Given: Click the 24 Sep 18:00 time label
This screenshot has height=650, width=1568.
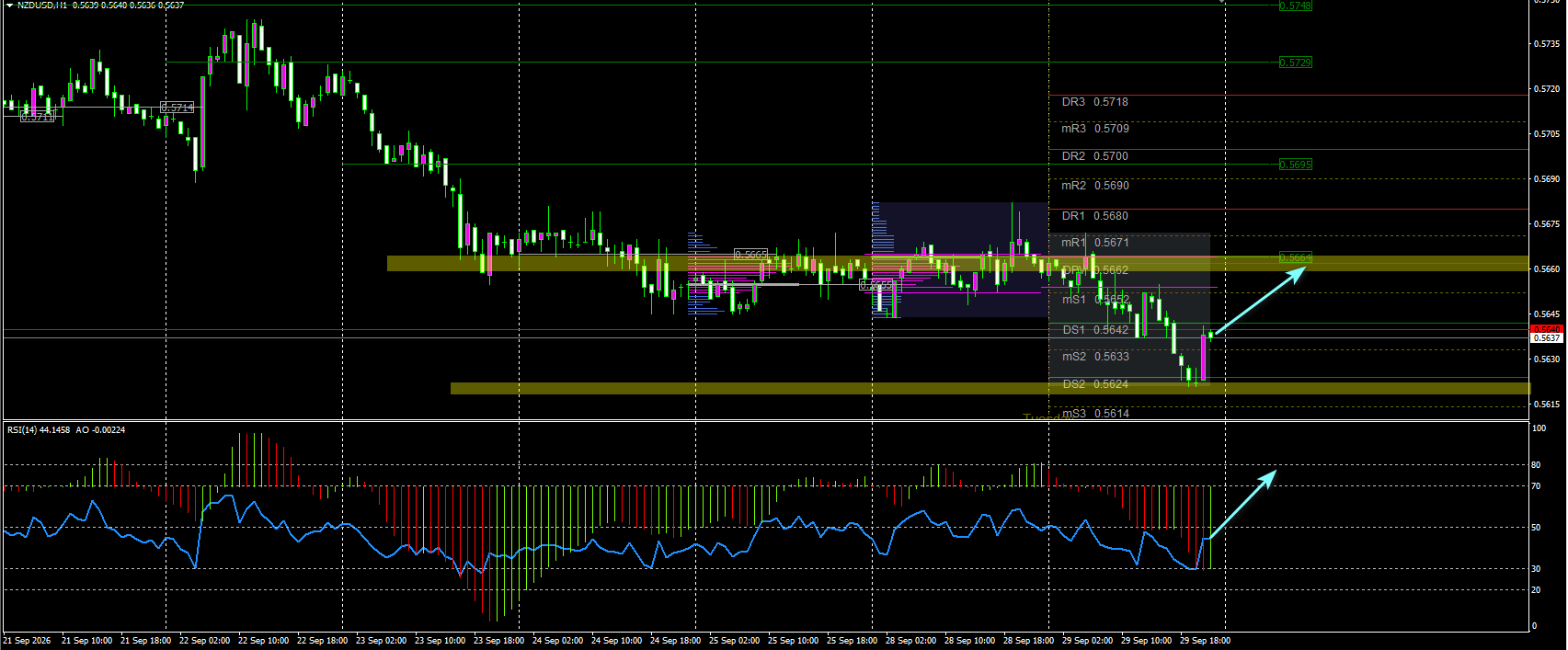Looking at the screenshot, I should tap(676, 641).
